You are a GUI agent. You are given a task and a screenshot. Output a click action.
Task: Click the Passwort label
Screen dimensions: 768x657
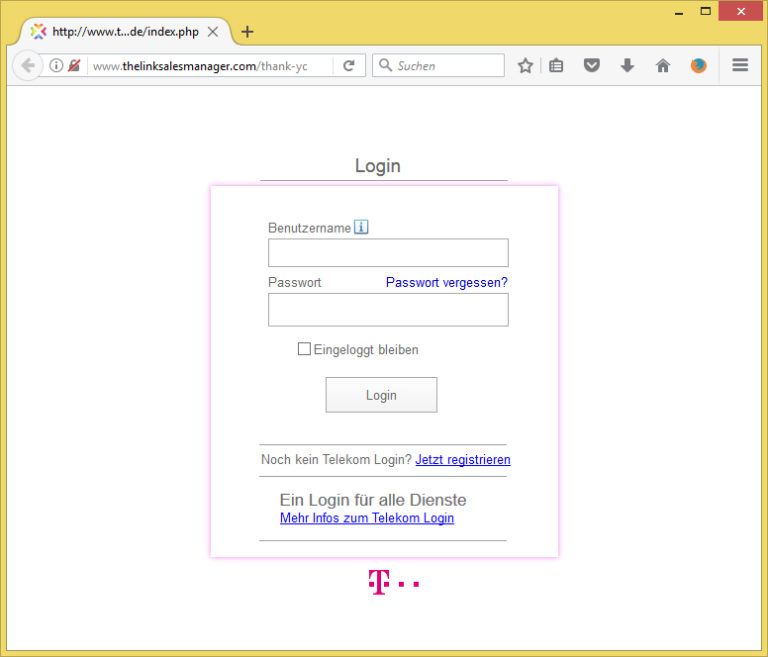(x=294, y=282)
